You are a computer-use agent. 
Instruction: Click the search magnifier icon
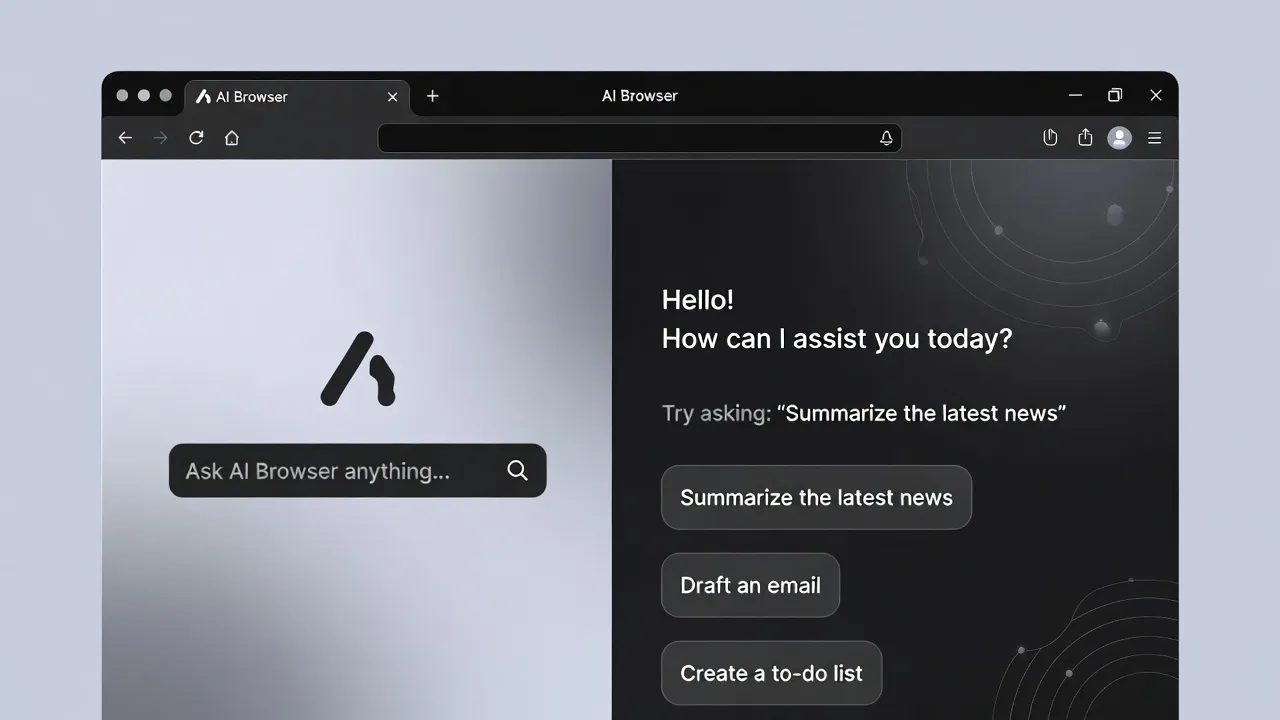click(517, 470)
